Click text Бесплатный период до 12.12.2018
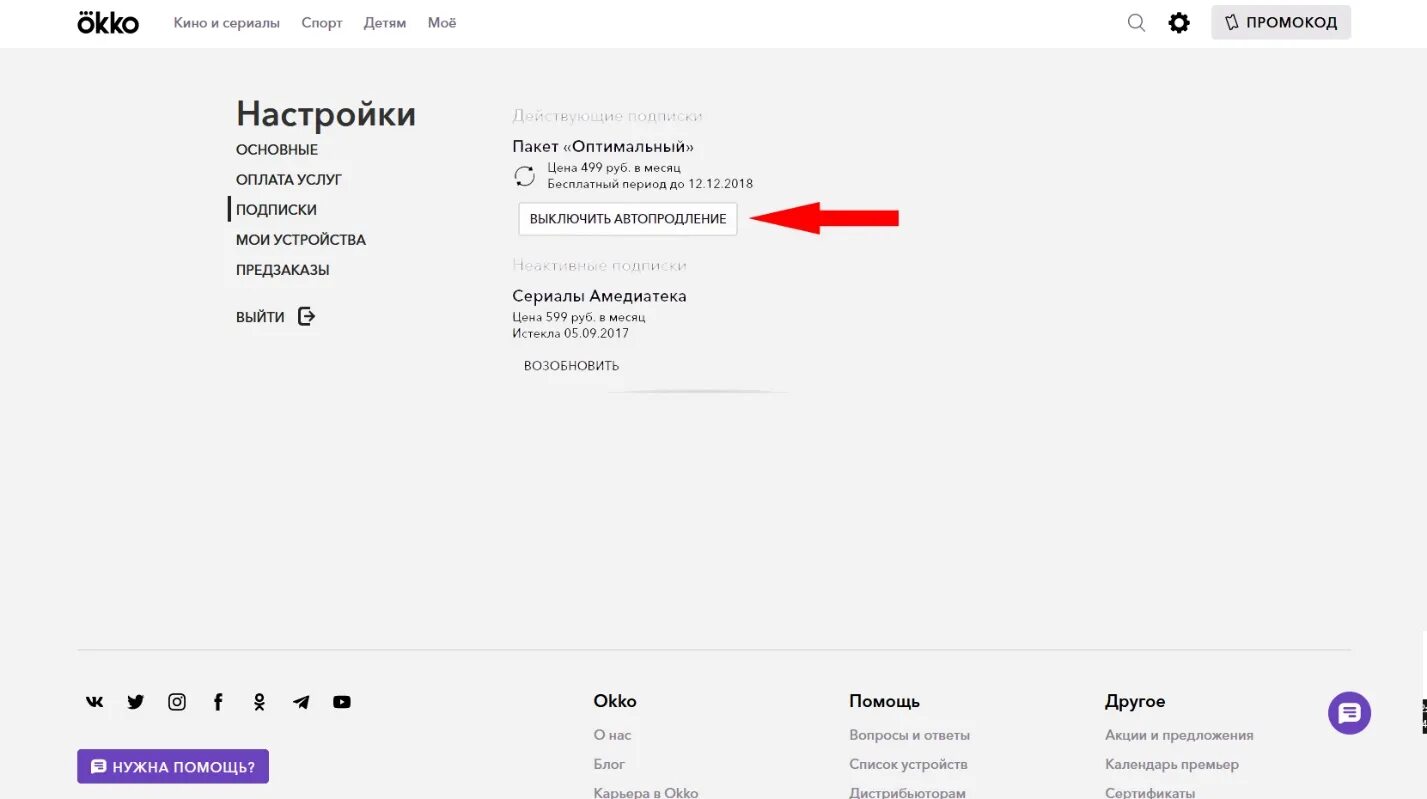Viewport: 1427px width, 799px height. coord(650,184)
